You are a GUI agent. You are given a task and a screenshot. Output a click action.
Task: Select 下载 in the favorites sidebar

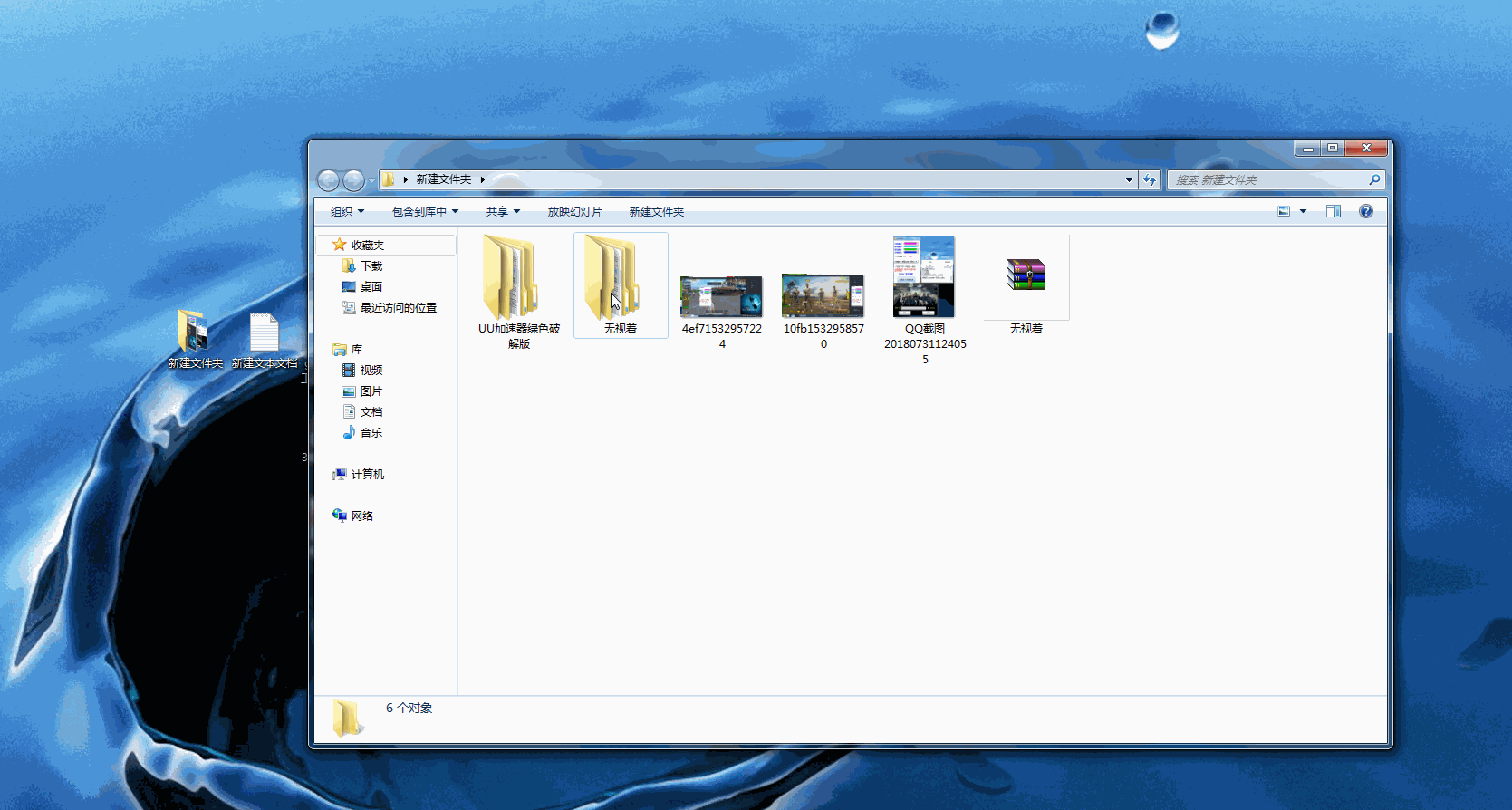coord(371,265)
